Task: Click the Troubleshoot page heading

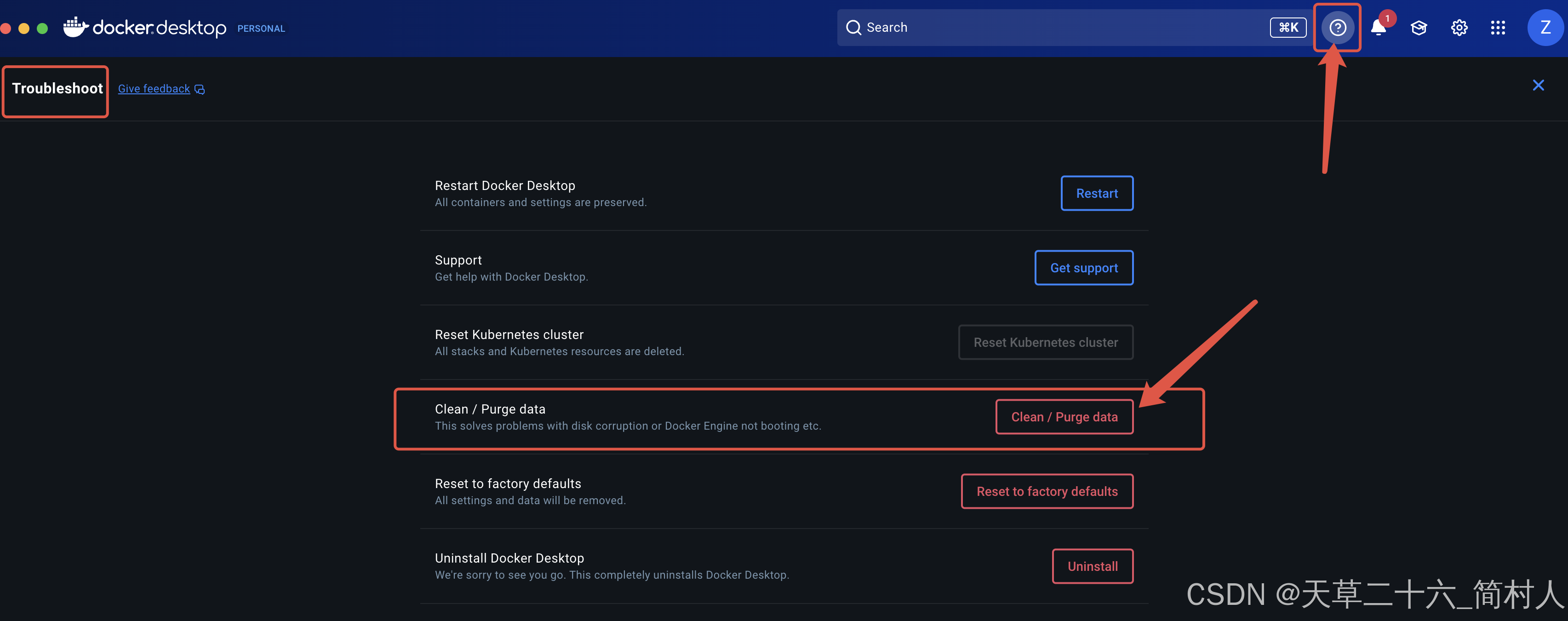Action: (57, 89)
